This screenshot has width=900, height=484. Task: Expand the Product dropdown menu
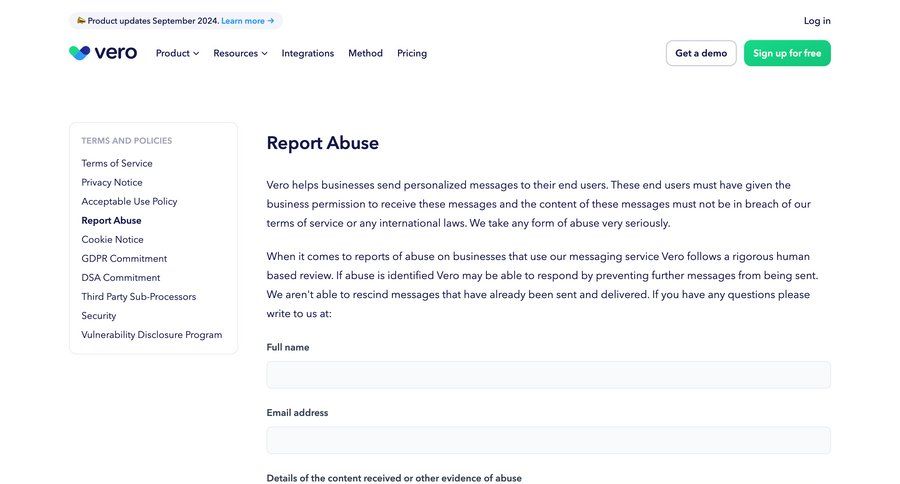177,53
